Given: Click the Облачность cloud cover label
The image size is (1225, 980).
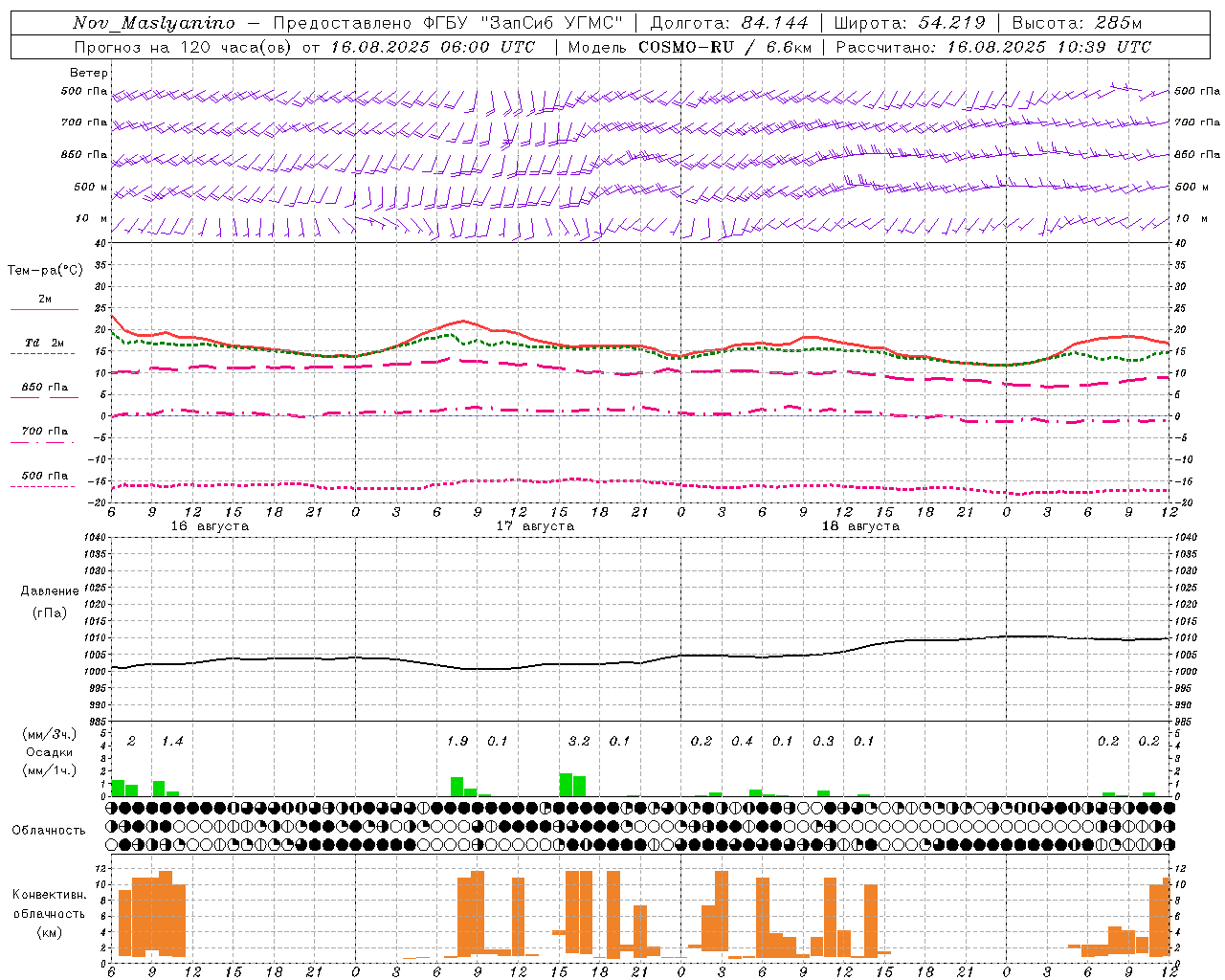Looking at the screenshot, I should pos(48,830).
